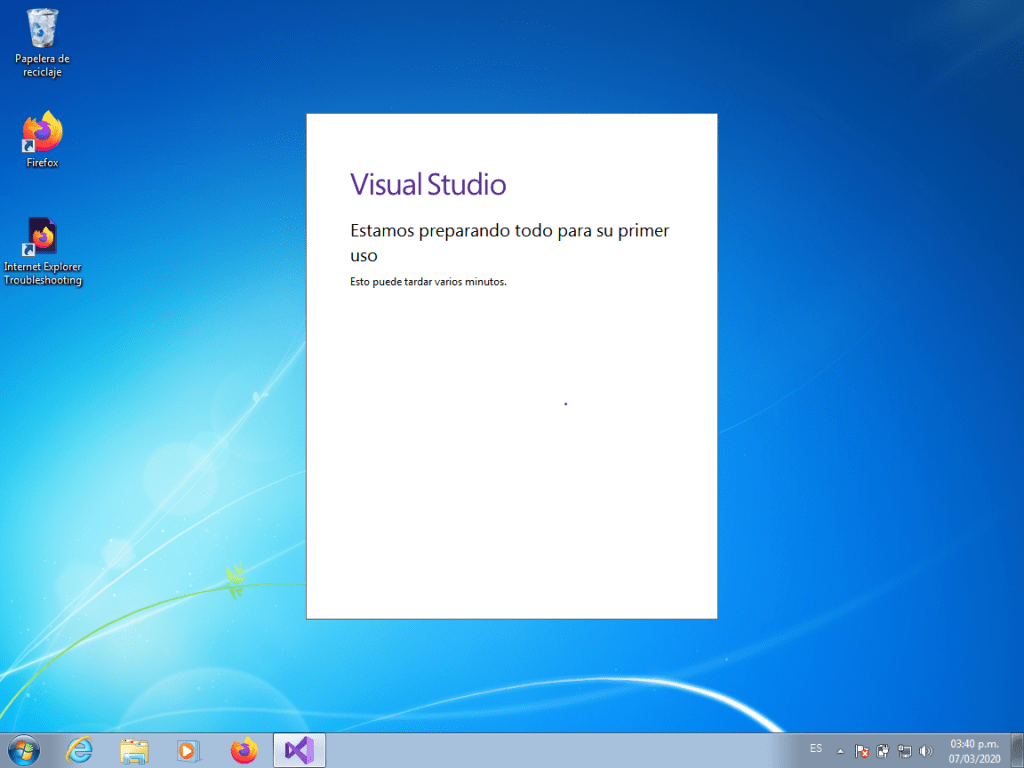Open the network status tray icon

pyautogui.click(x=904, y=750)
